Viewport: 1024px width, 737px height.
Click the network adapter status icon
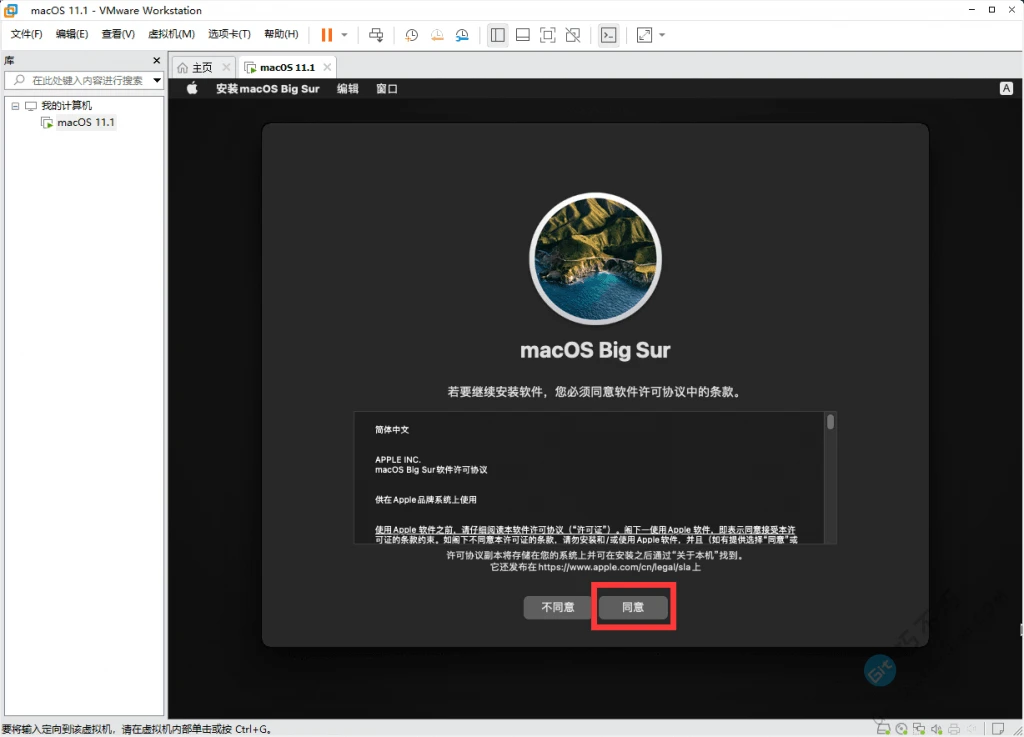[919, 729]
